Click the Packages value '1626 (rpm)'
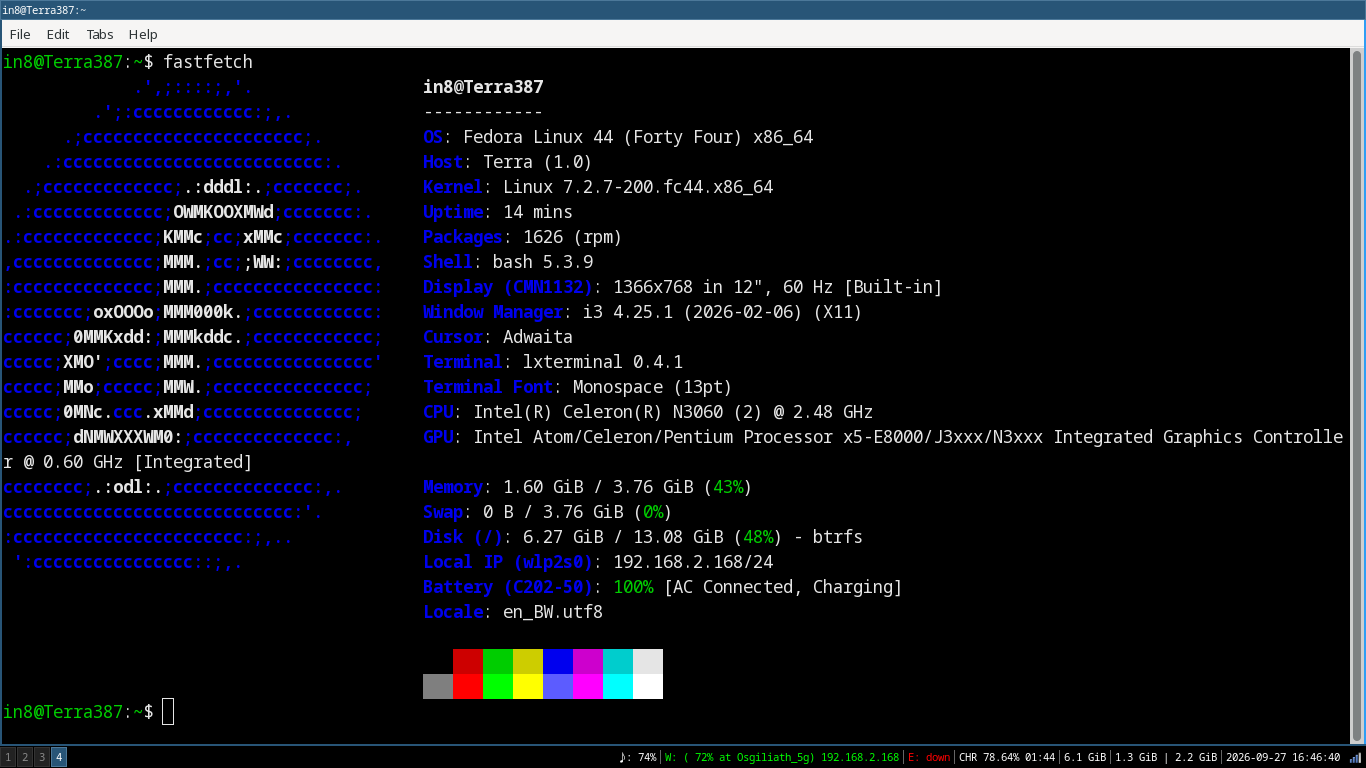The height and width of the screenshot is (768, 1366). point(573,237)
